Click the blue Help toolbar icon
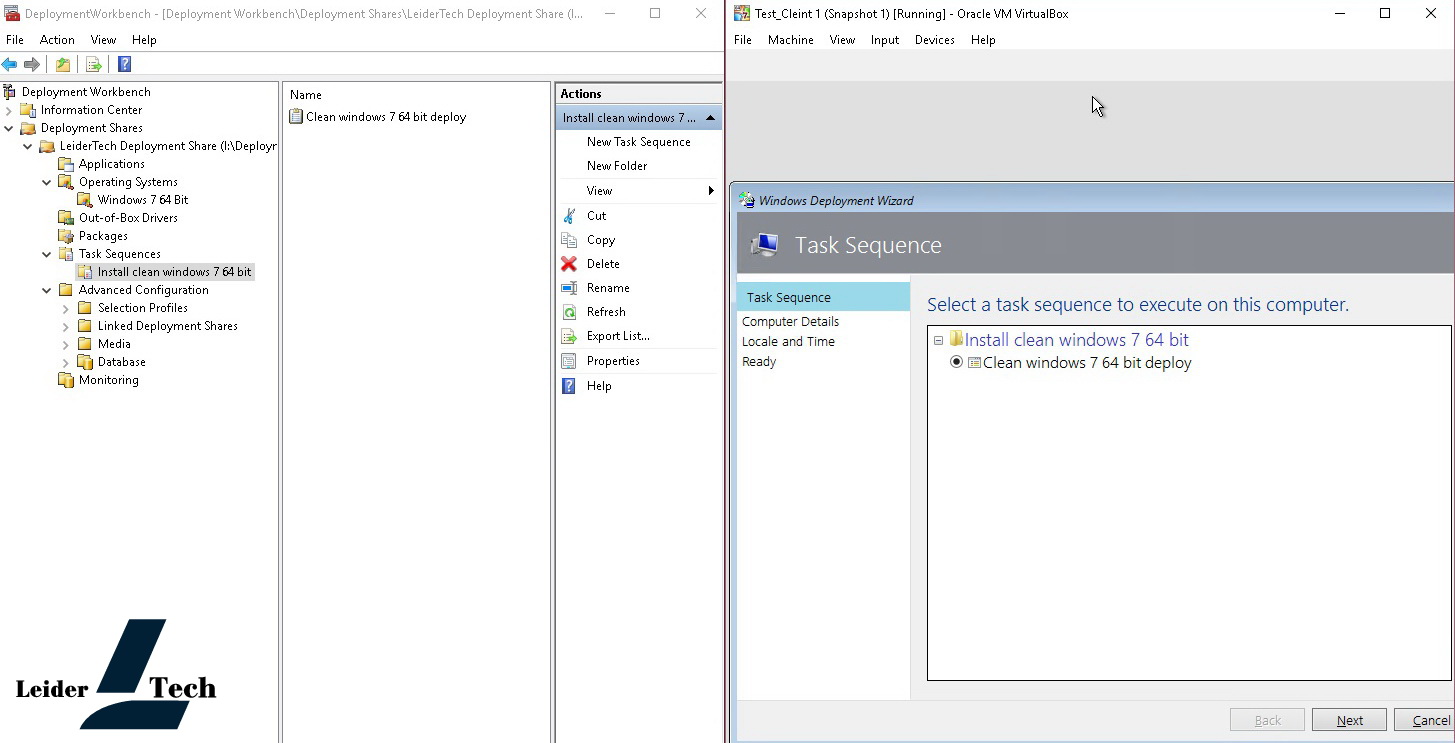 tap(125, 65)
